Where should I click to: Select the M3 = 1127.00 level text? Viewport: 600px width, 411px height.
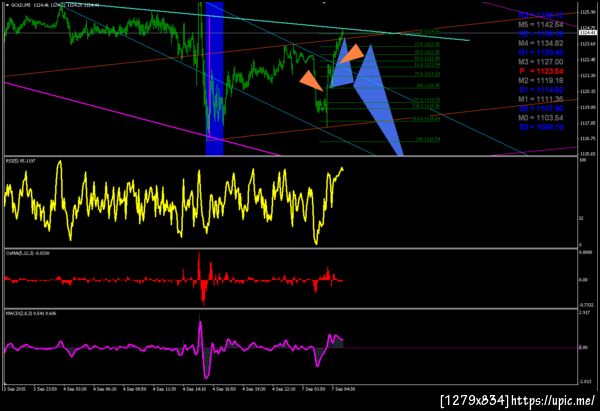tap(541, 62)
